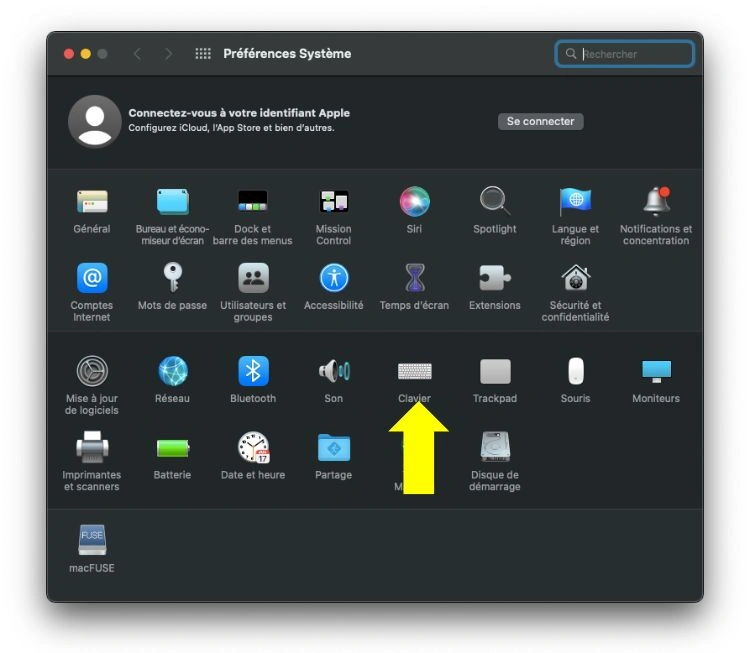Open the Son preferences pane

[x=334, y=371]
